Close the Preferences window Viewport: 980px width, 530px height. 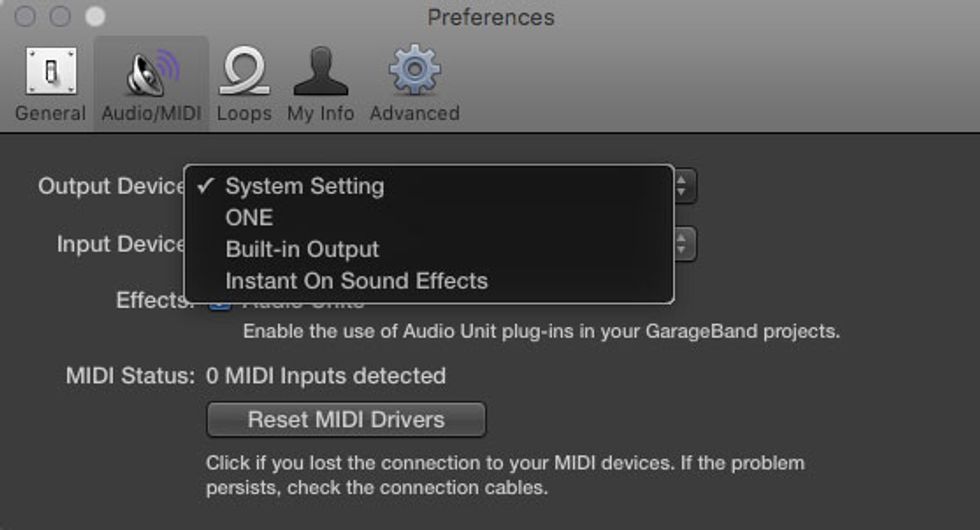click(x=25, y=16)
